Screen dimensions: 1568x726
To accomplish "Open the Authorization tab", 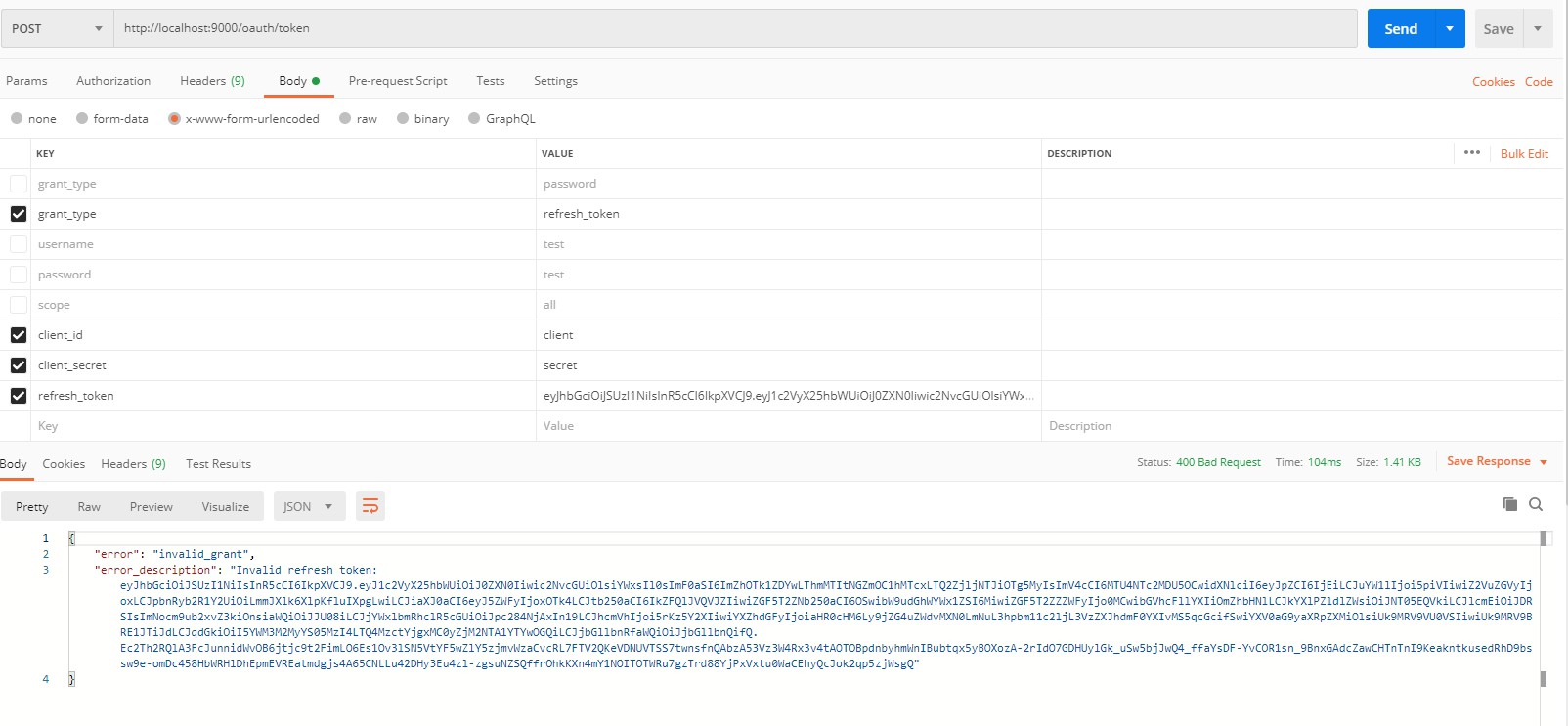I will [113, 81].
